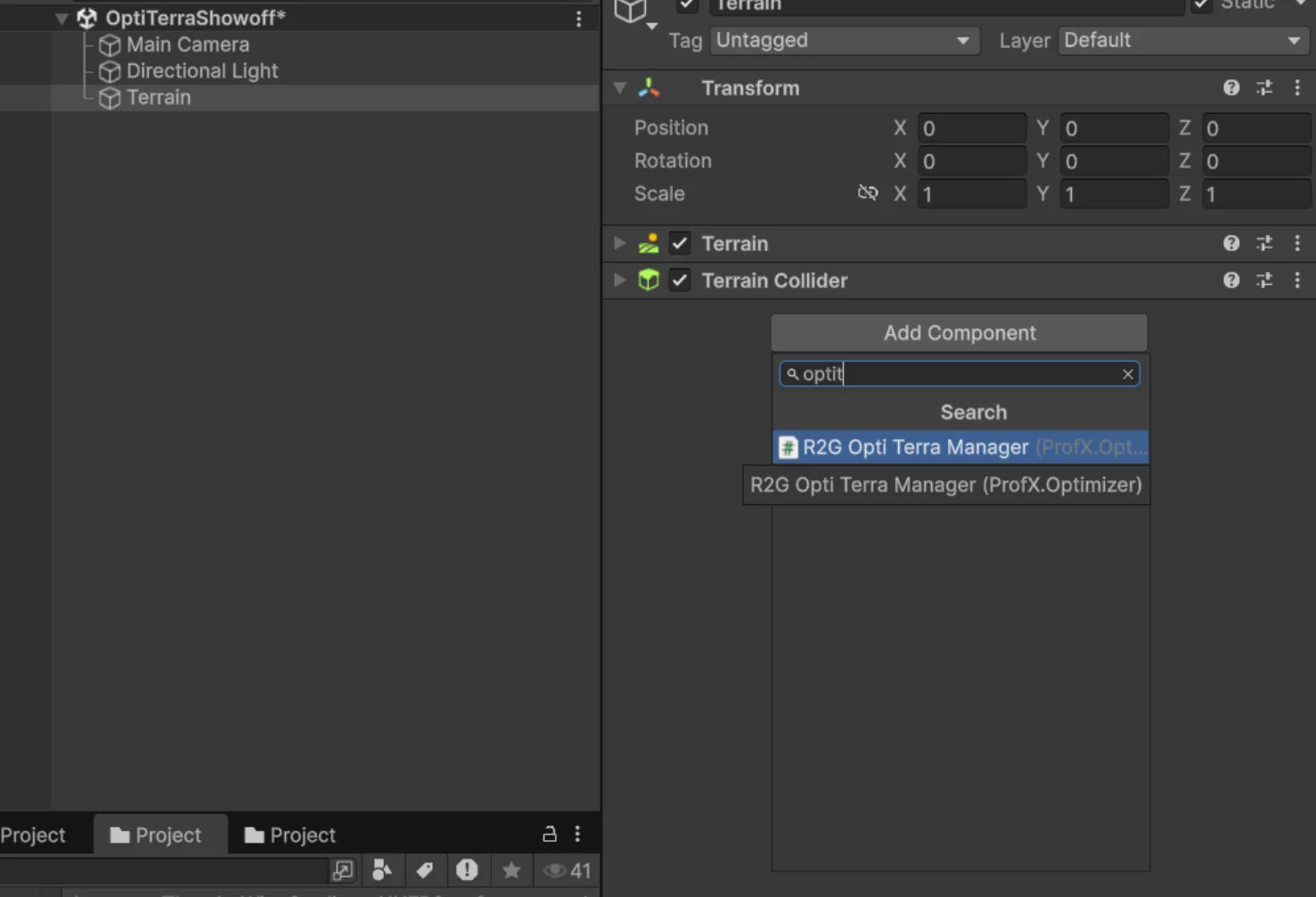1316x897 pixels.
Task: Click Search by Import Log Type icon
Action: [467, 870]
